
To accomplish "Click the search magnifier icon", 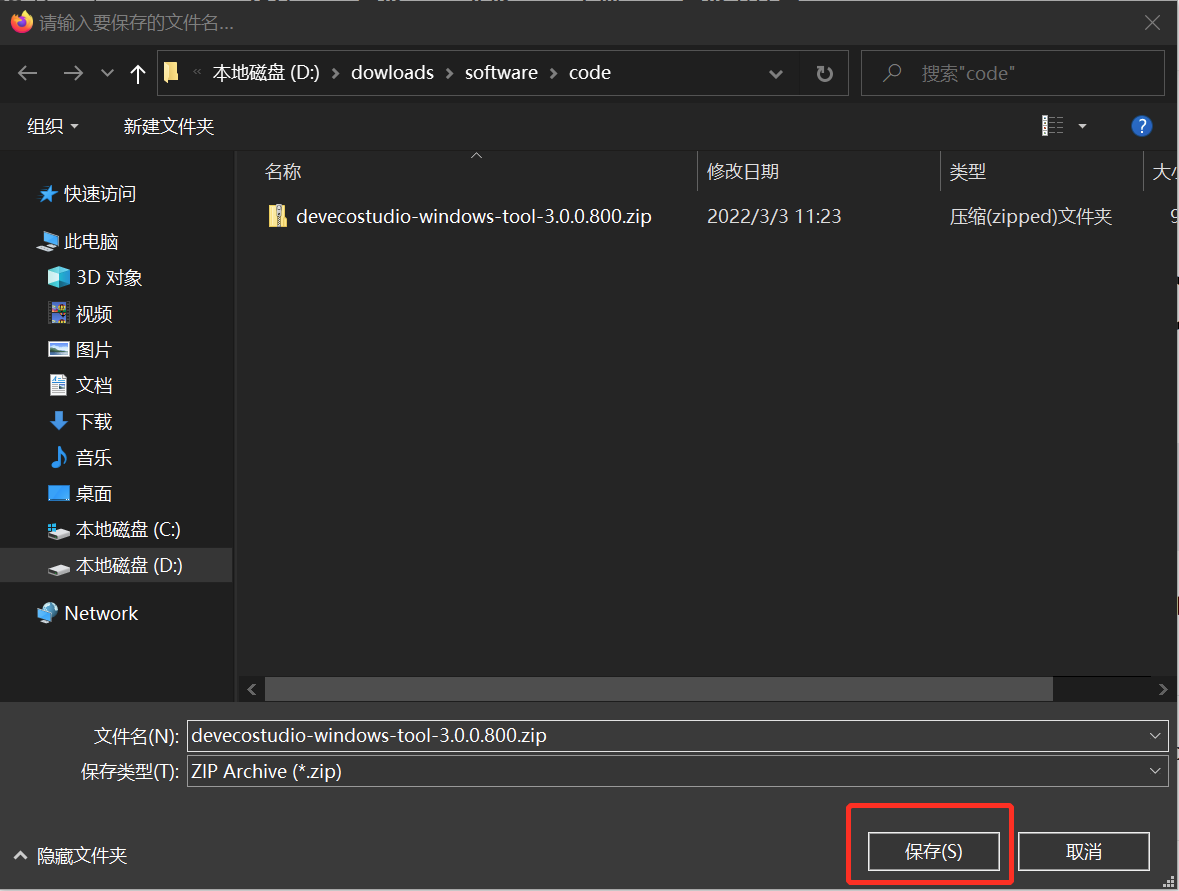I will pyautogui.click(x=893, y=73).
